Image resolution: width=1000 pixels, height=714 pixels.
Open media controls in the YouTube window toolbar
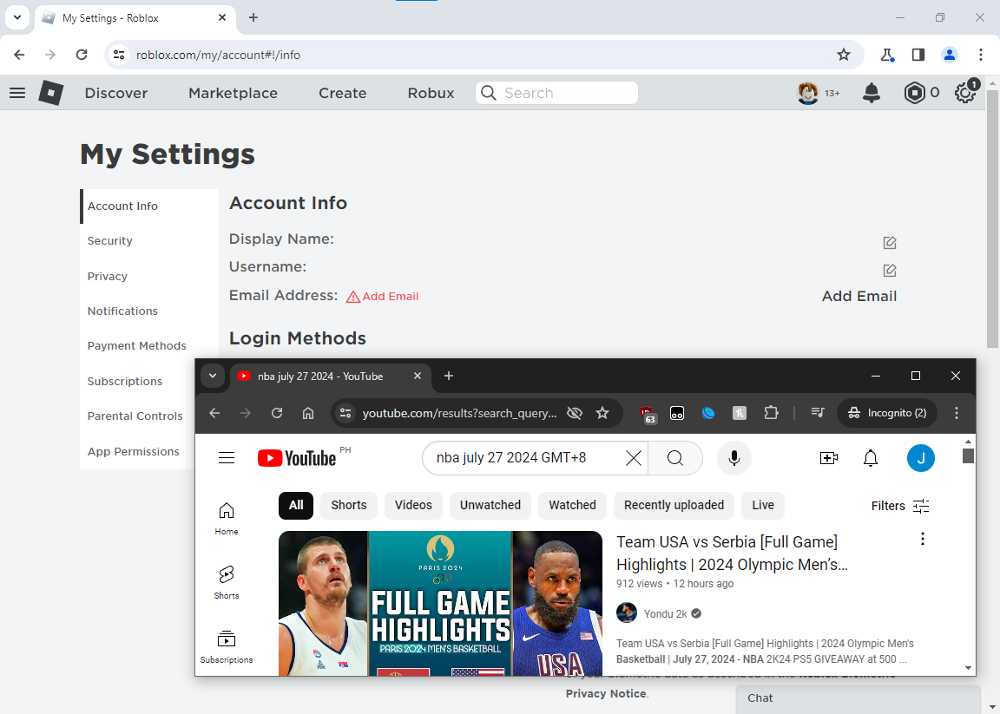818,413
